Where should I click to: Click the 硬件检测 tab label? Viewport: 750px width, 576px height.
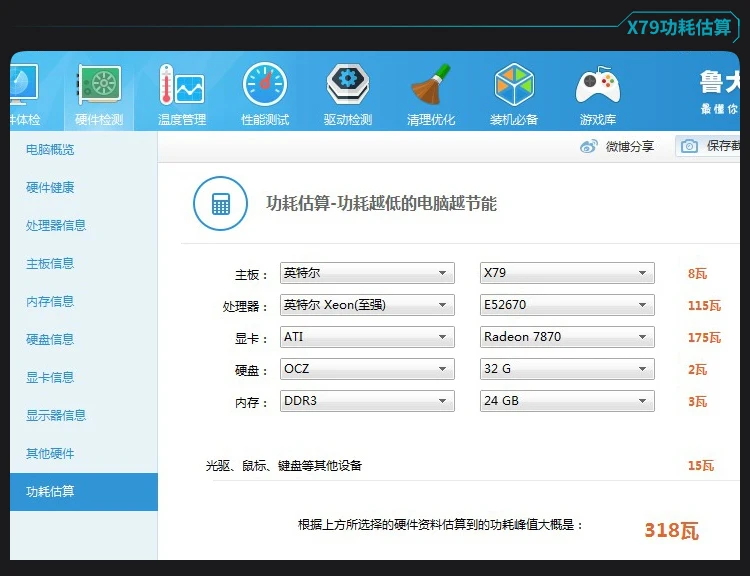pos(99,120)
